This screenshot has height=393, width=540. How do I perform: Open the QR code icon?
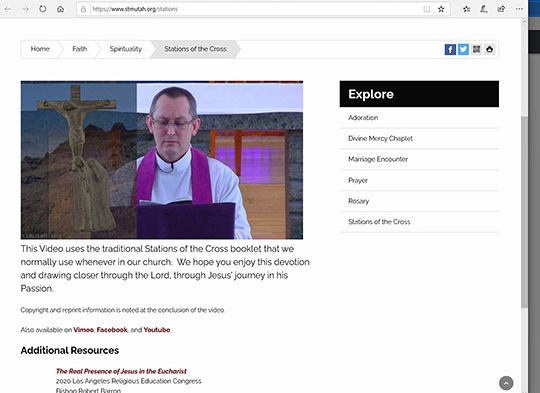point(476,49)
